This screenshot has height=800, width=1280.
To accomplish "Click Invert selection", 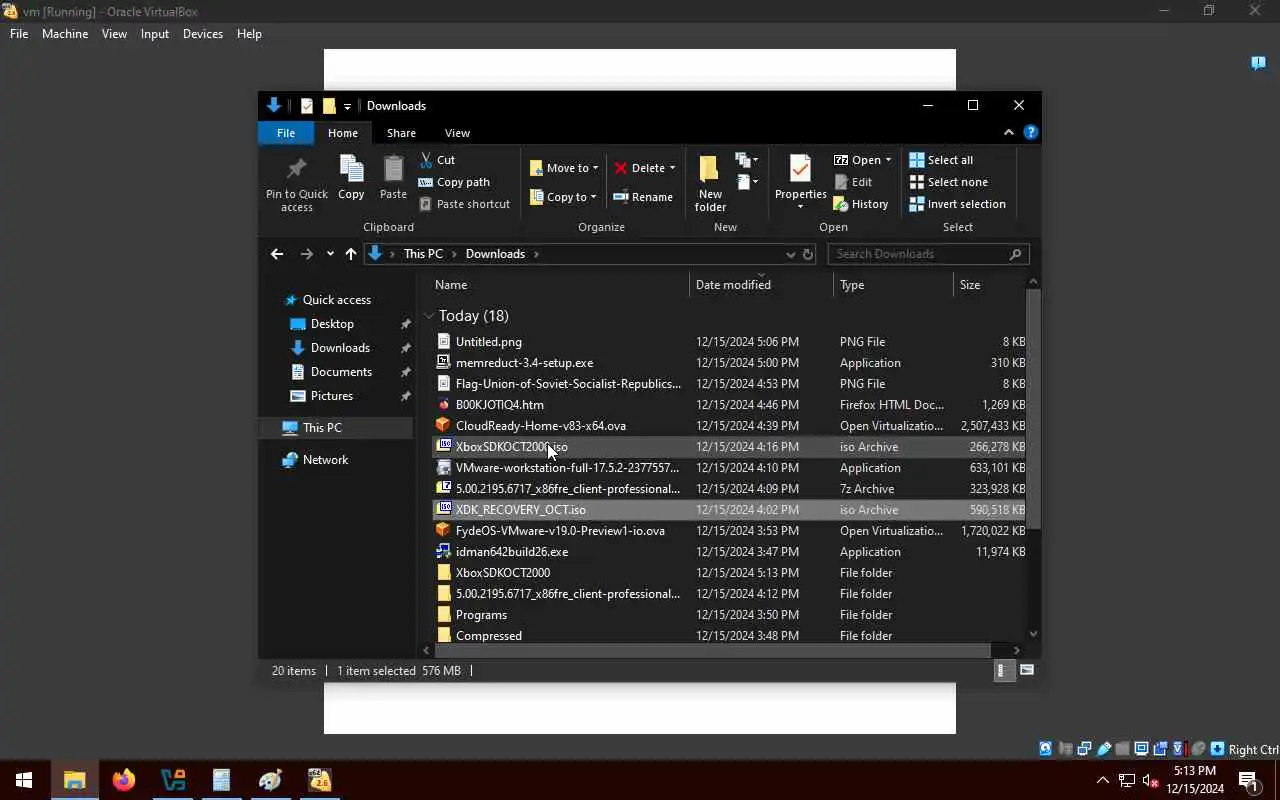I will pyautogui.click(x=957, y=204).
